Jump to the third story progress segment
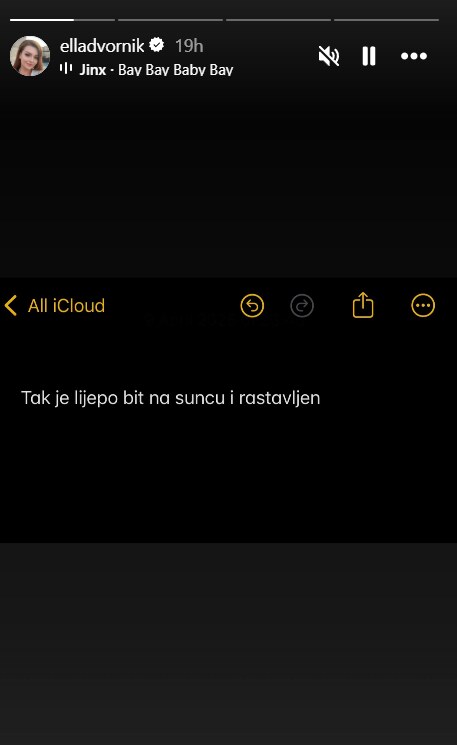The image size is (457, 745). click(x=278, y=20)
